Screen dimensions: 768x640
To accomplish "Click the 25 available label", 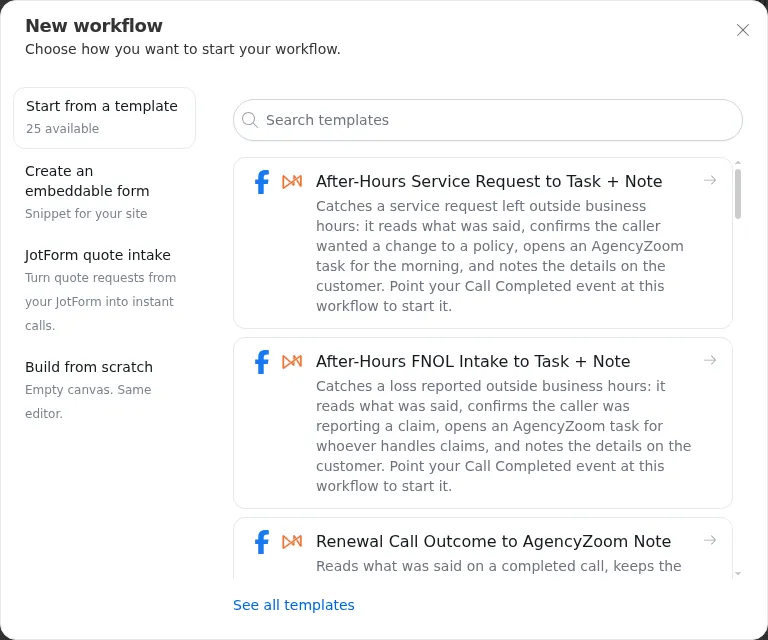I will (x=62, y=128).
